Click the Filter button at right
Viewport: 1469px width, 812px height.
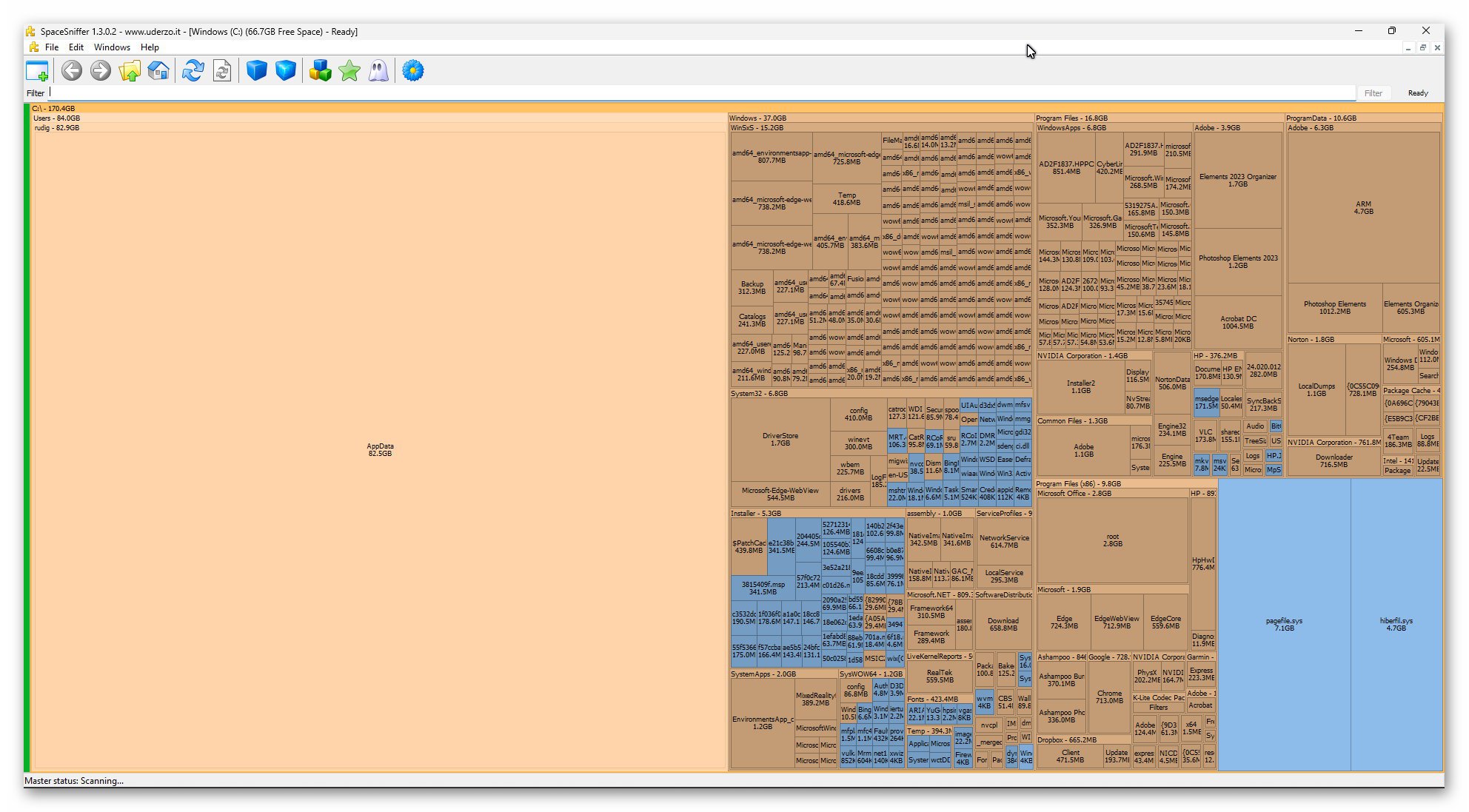1373,93
